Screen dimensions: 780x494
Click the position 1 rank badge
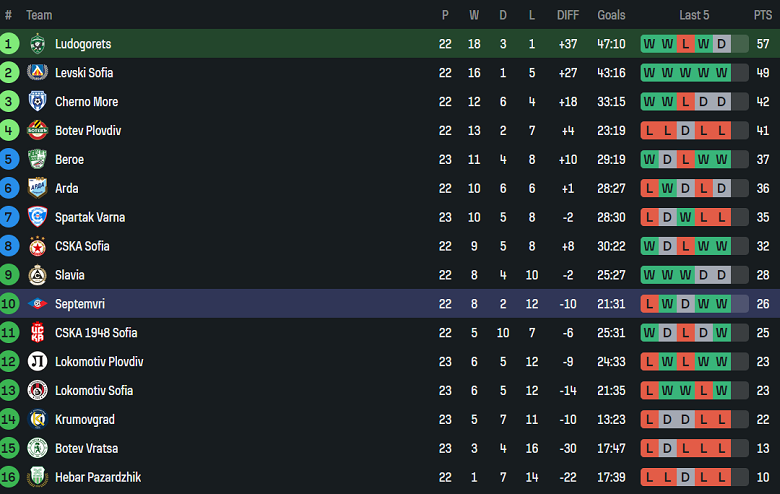point(9,44)
